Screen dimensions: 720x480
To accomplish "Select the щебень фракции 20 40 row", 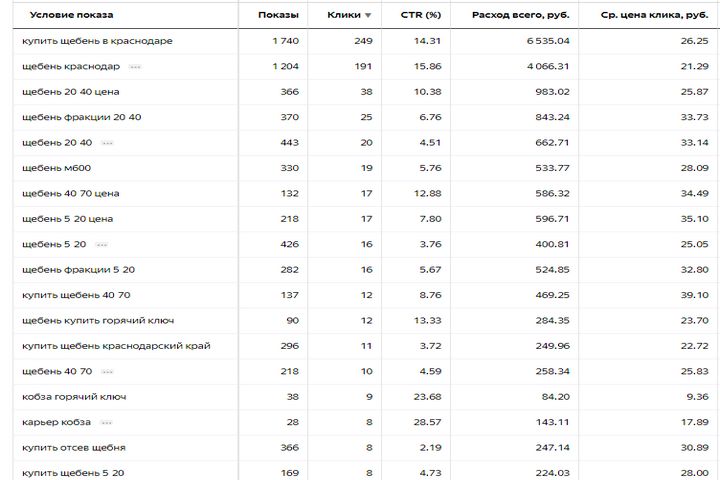I will 81,117.
